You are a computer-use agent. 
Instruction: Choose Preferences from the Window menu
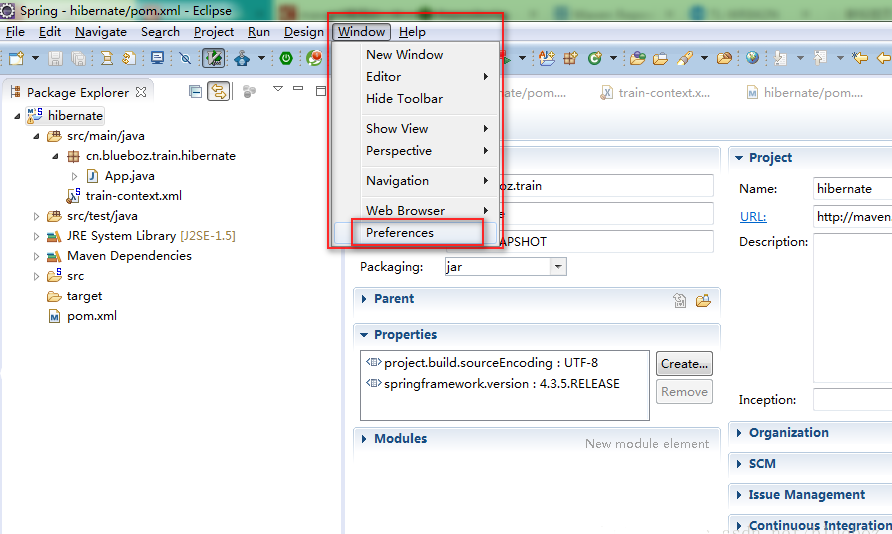[415, 233]
